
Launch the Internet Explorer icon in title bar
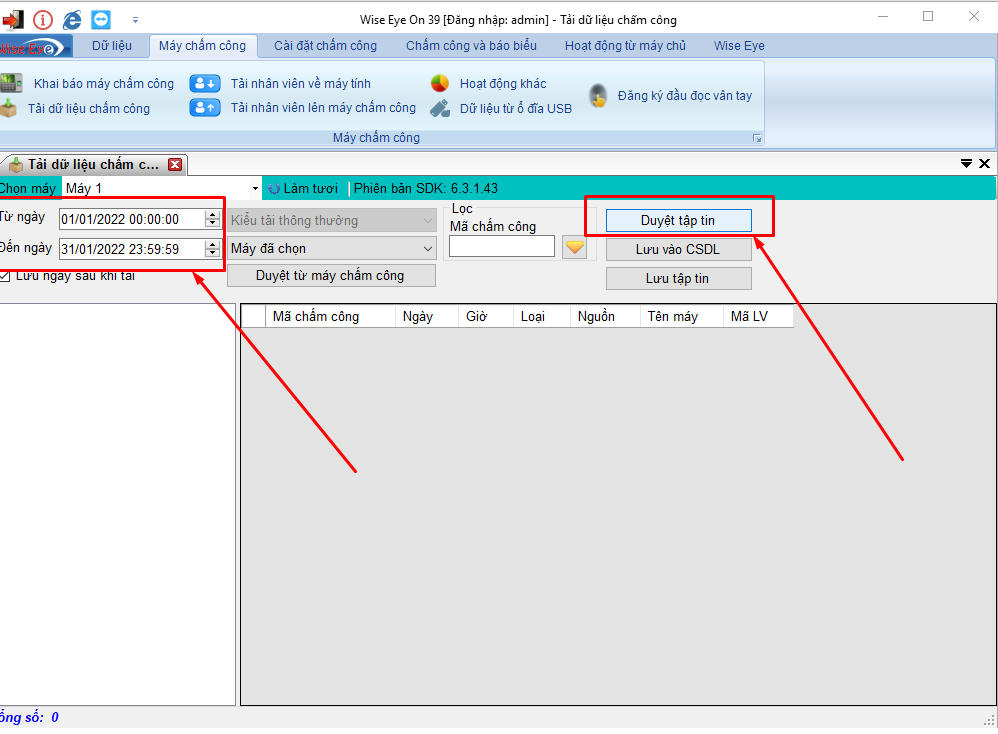coord(72,20)
